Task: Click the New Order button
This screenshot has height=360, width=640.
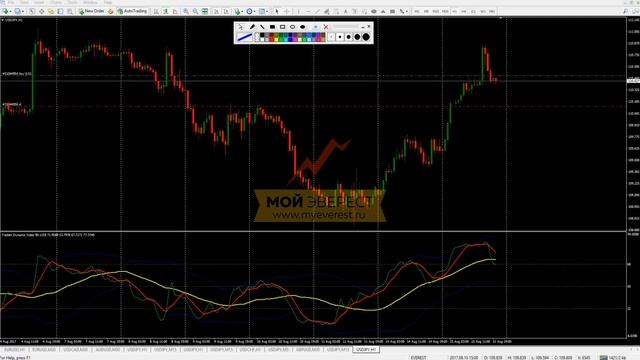Action: click(93, 11)
